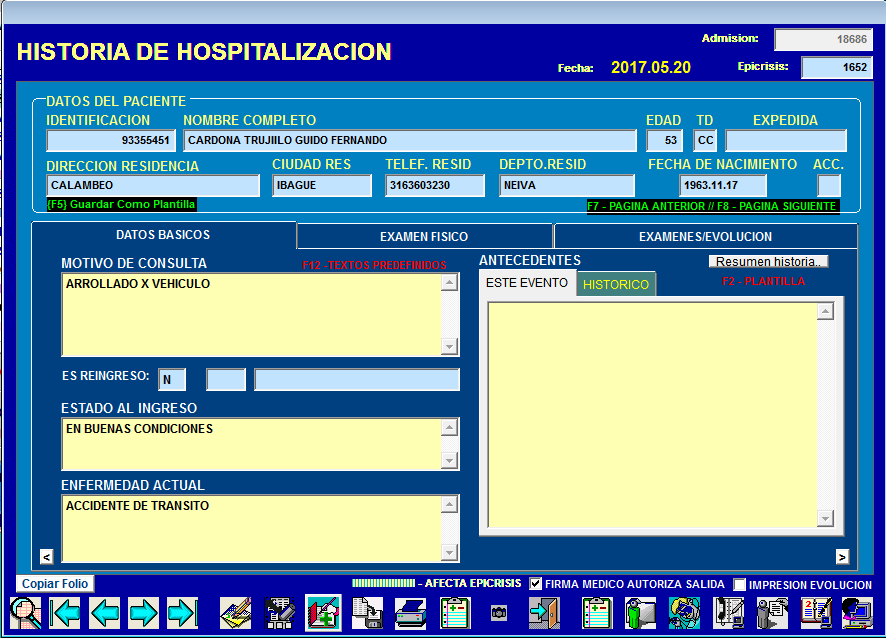Screen dimensions: 886x638
Task: Click page previous/next F7 F8 label
Action: click(712, 206)
